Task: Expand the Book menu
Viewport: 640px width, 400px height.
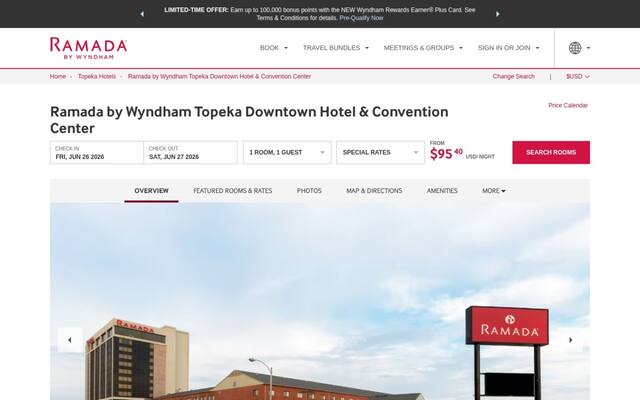Action: coord(274,48)
